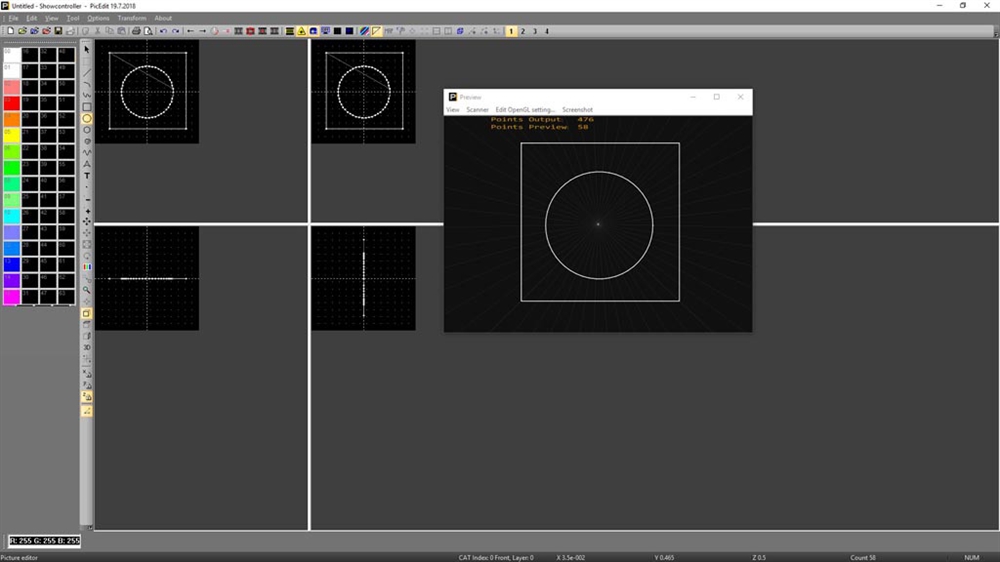This screenshot has height=562, width=1000.
Task: Choose the rectangle drawing tool
Action: point(87,107)
